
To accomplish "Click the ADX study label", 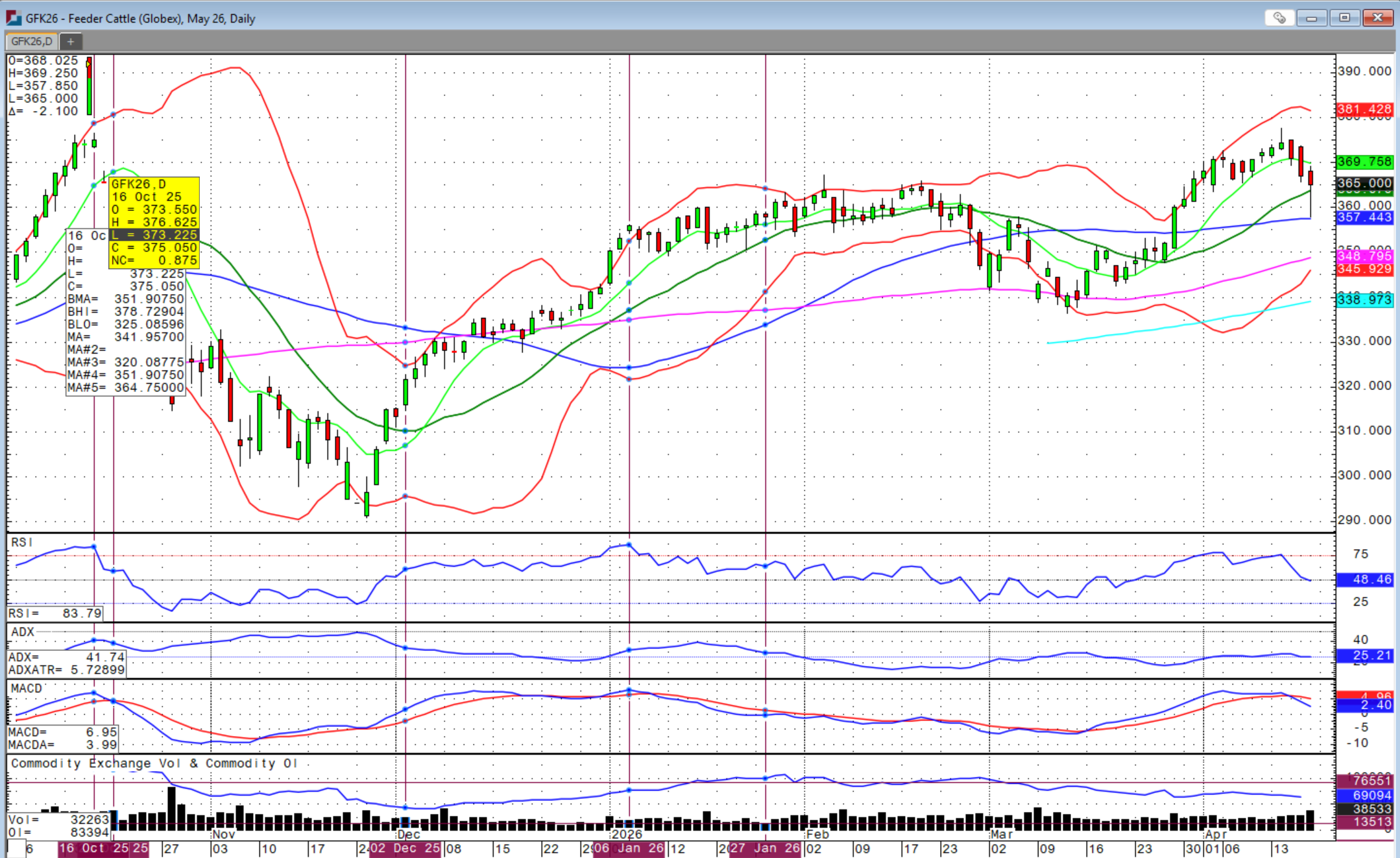I will click(23, 632).
